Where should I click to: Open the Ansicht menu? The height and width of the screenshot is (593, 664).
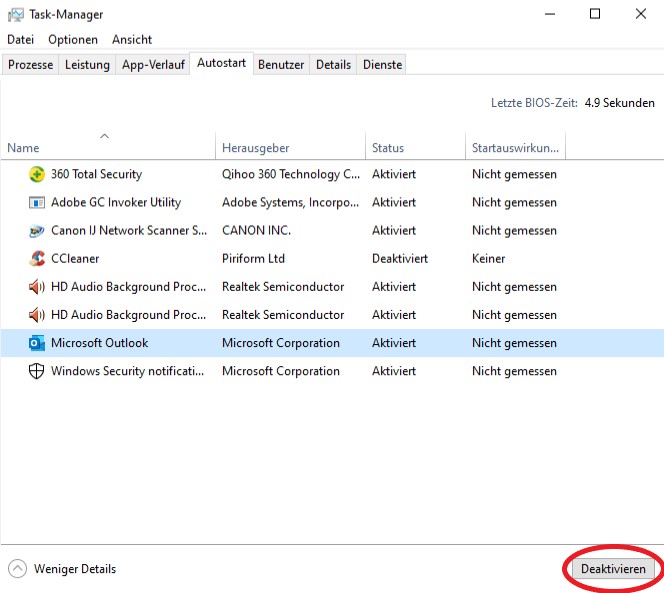(132, 39)
